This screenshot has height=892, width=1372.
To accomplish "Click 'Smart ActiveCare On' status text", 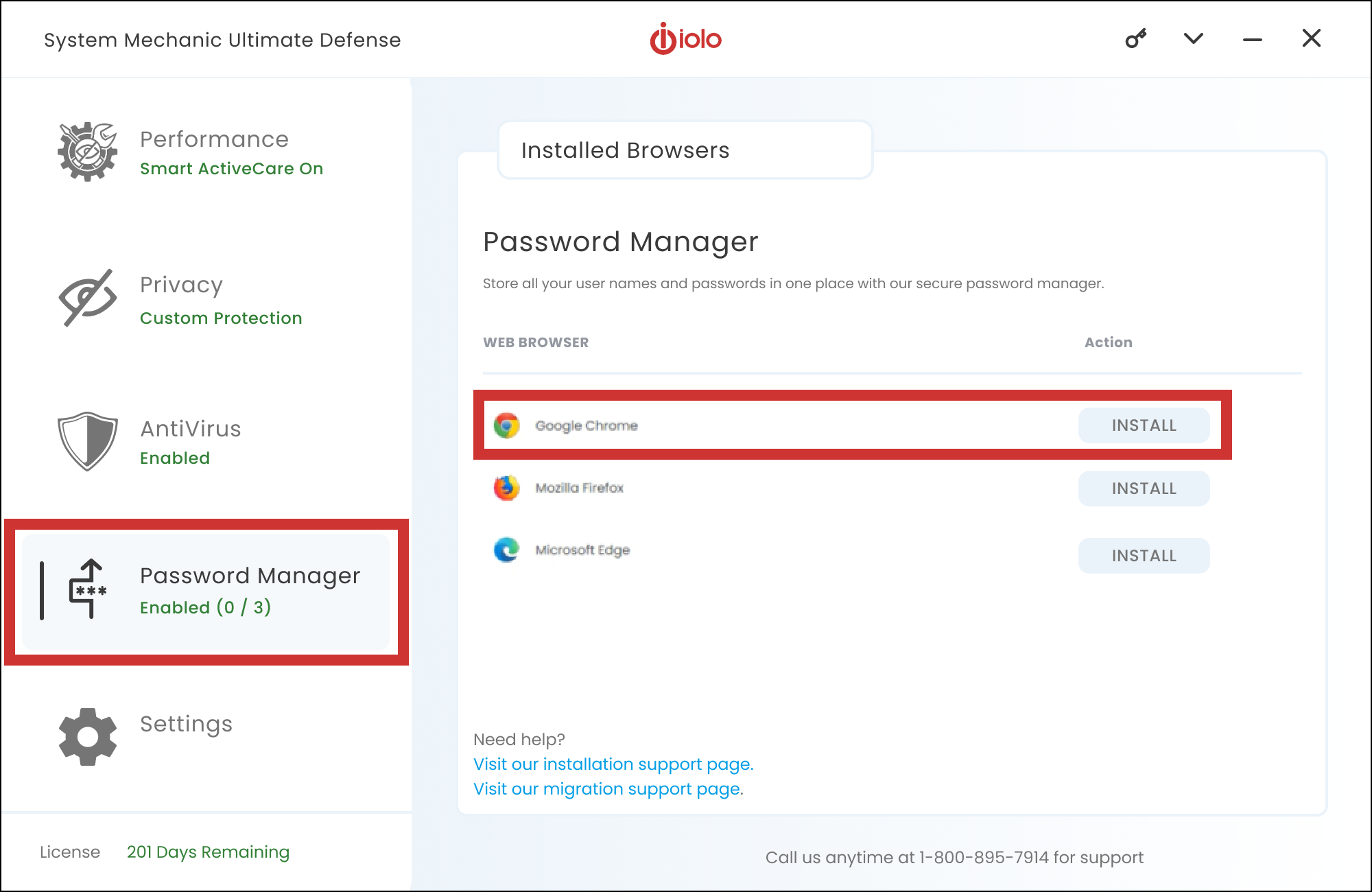I will coord(231,169).
